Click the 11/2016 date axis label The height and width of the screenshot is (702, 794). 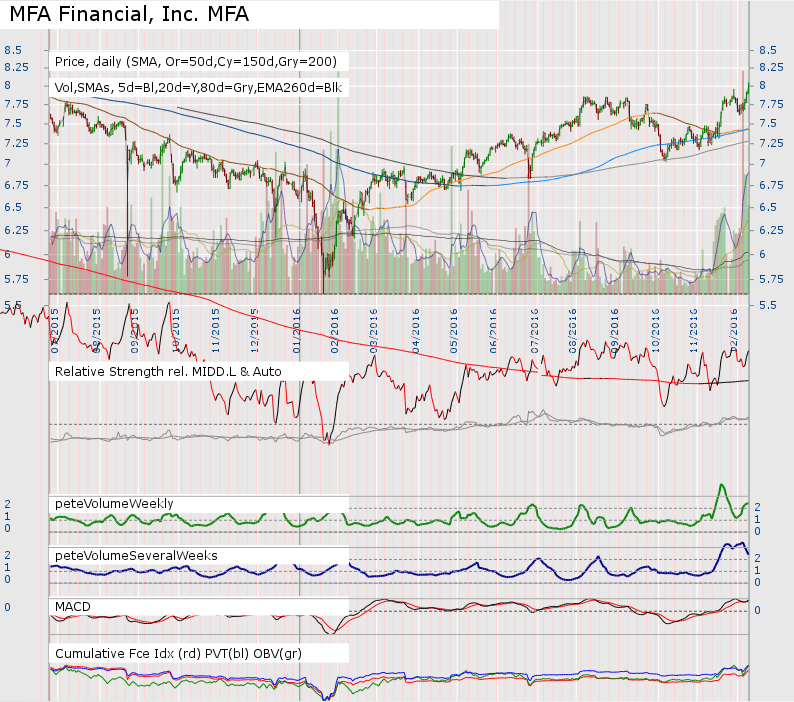tap(694, 331)
